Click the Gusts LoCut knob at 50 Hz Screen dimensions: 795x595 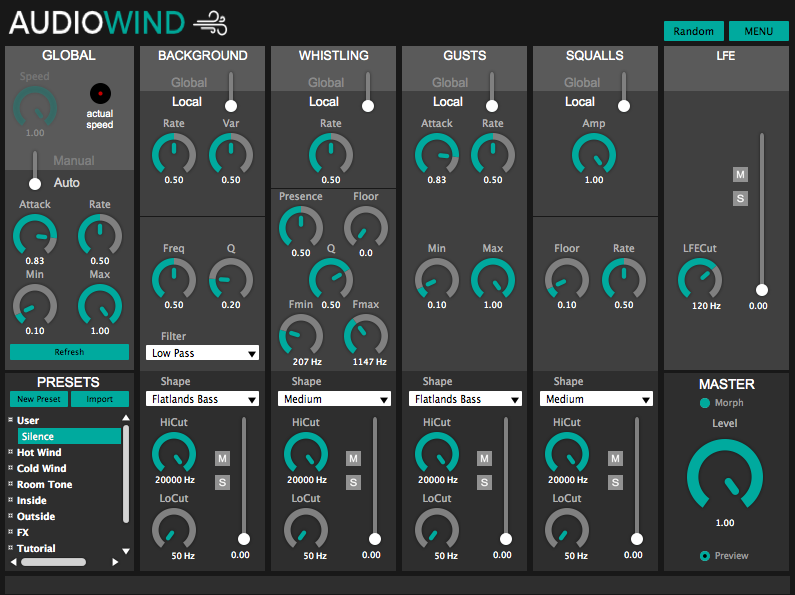(x=437, y=530)
